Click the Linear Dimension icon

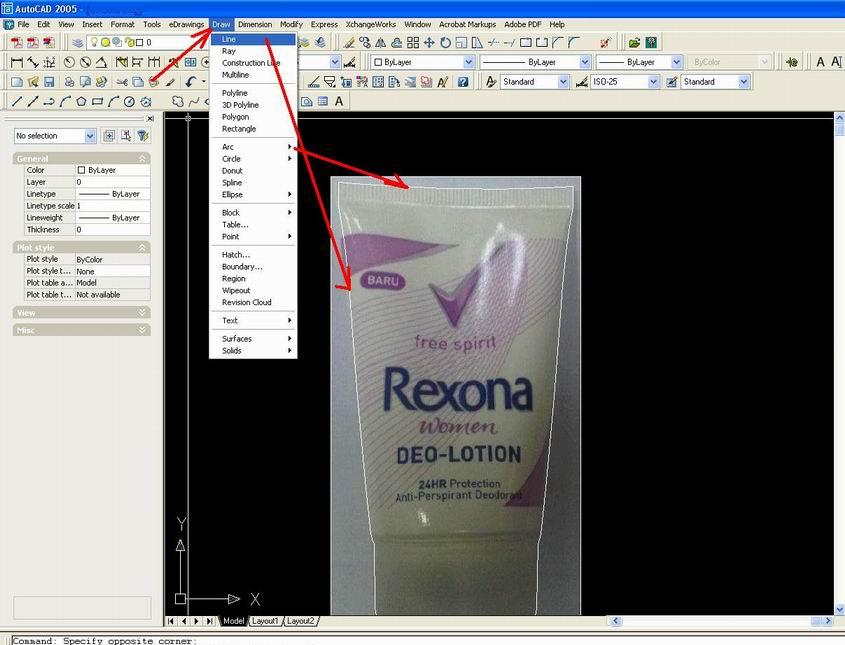[17, 62]
